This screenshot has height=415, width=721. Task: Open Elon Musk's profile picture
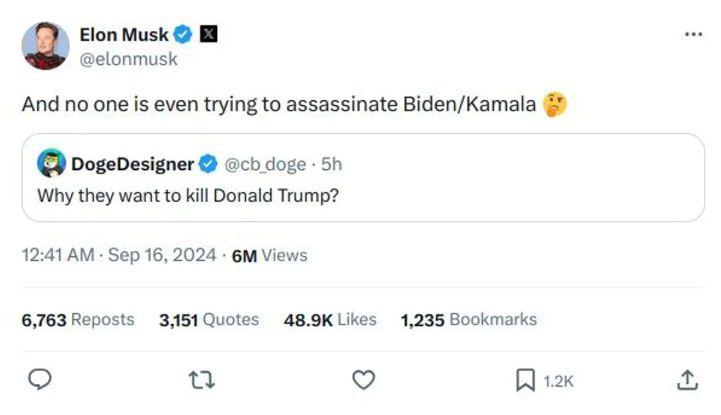pos(45,46)
